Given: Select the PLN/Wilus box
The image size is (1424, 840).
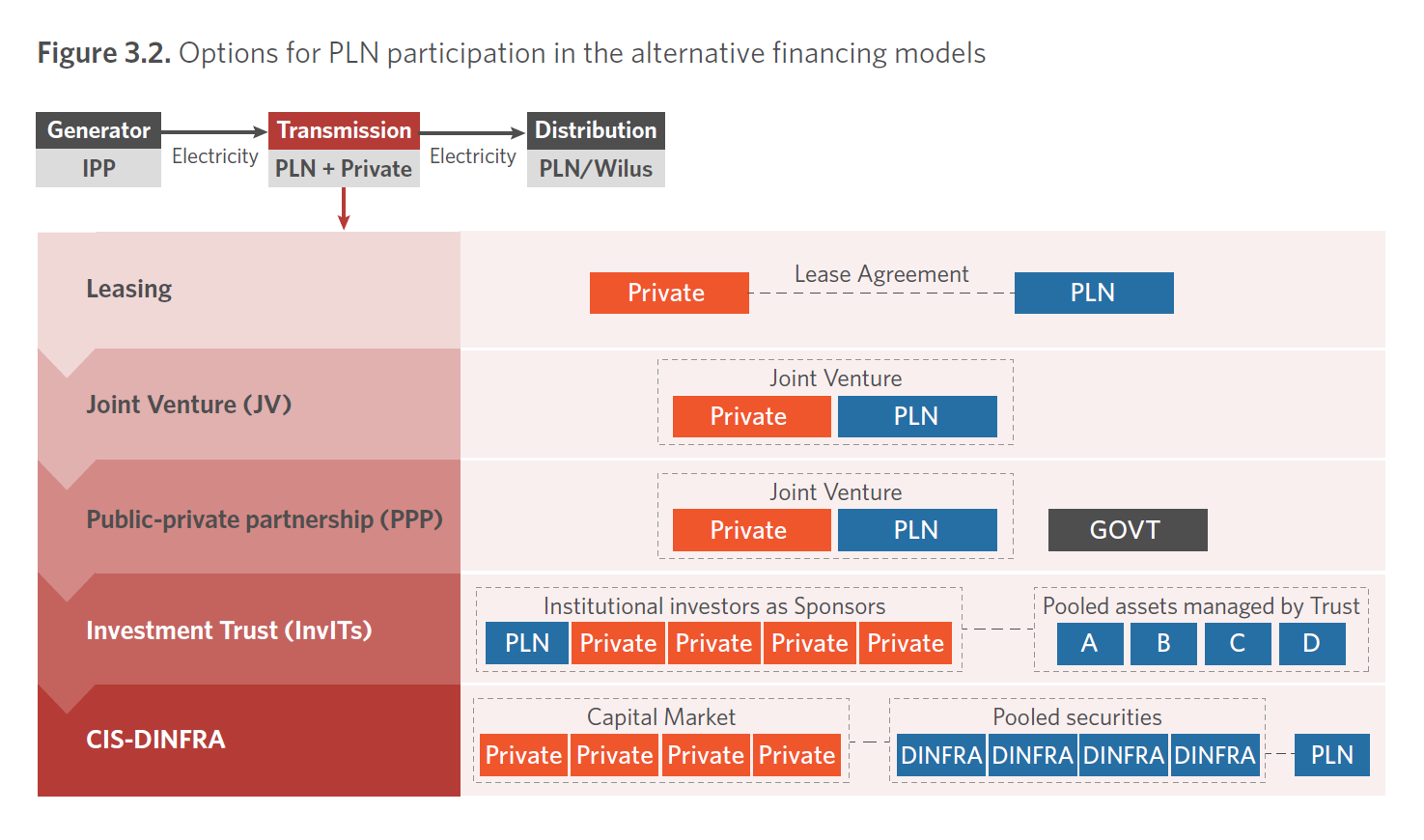Looking at the screenshot, I should [596, 168].
